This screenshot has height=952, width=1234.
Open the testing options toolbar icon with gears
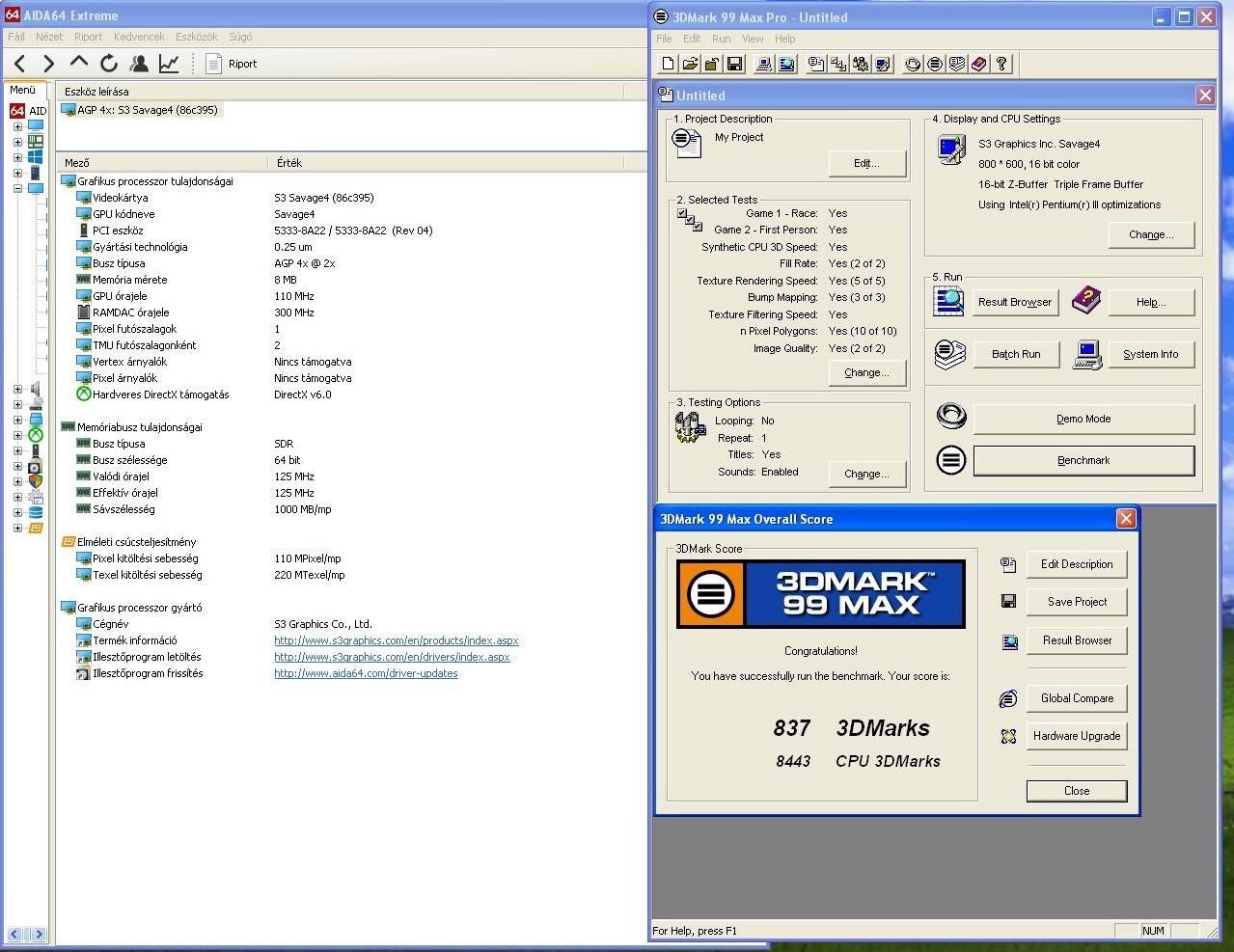(861, 65)
